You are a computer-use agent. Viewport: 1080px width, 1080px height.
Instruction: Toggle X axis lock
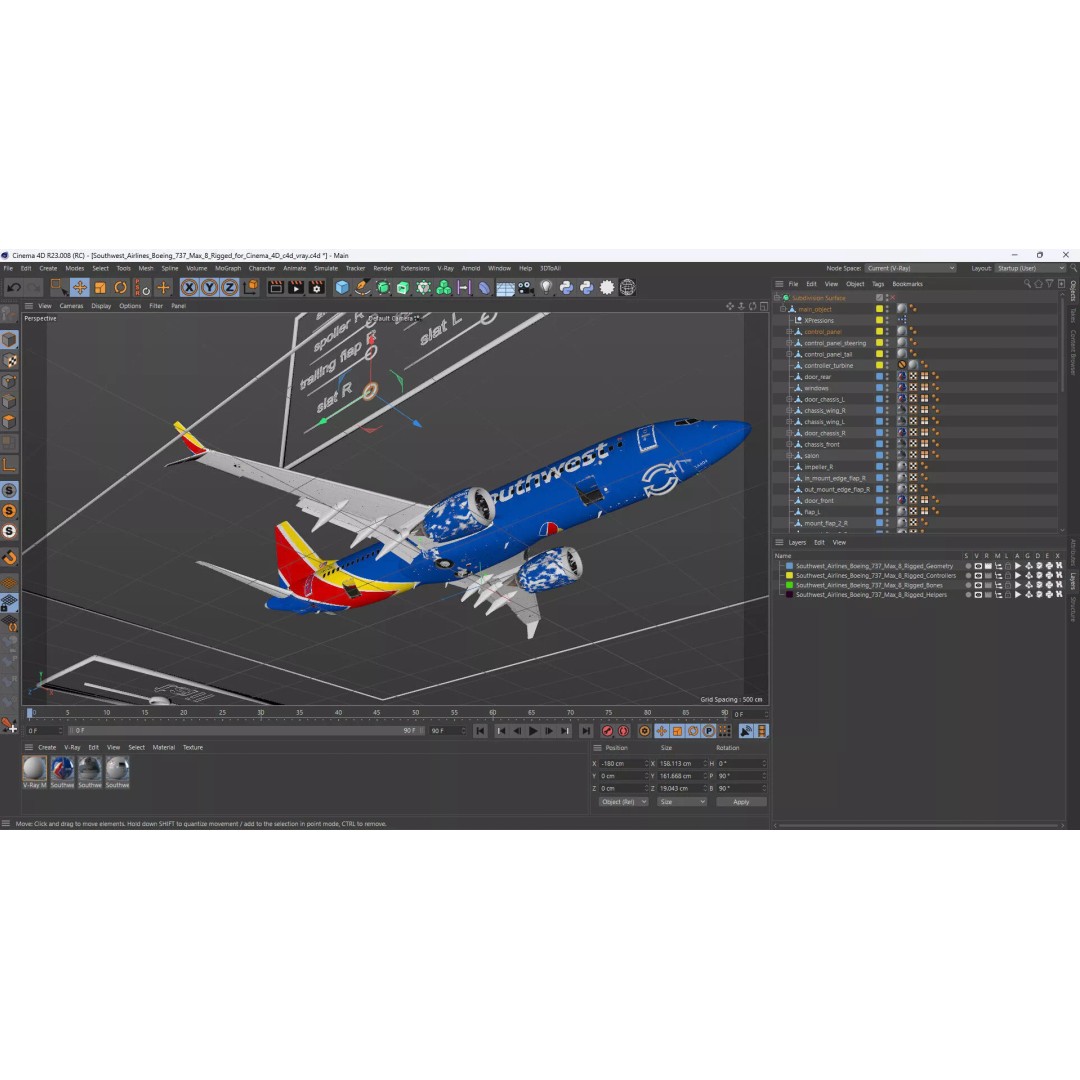pyautogui.click(x=189, y=288)
